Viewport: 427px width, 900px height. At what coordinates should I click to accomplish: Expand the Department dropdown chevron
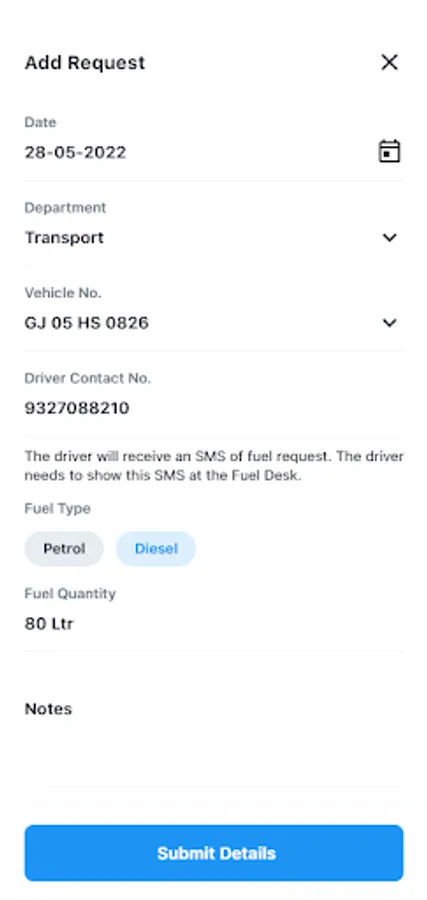pyautogui.click(x=389, y=237)
